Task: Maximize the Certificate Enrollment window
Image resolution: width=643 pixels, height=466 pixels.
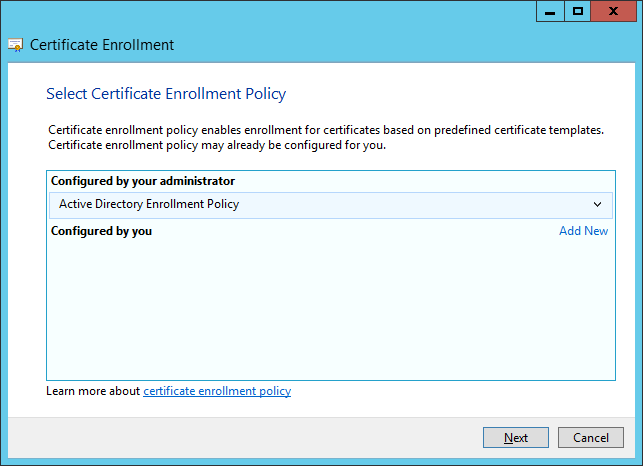Action: pos(578,11)
